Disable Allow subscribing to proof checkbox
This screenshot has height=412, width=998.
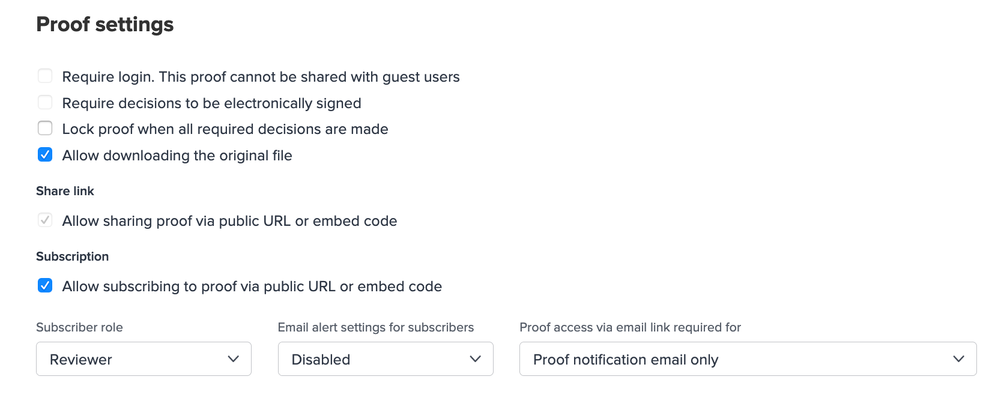tap(45, 286)
